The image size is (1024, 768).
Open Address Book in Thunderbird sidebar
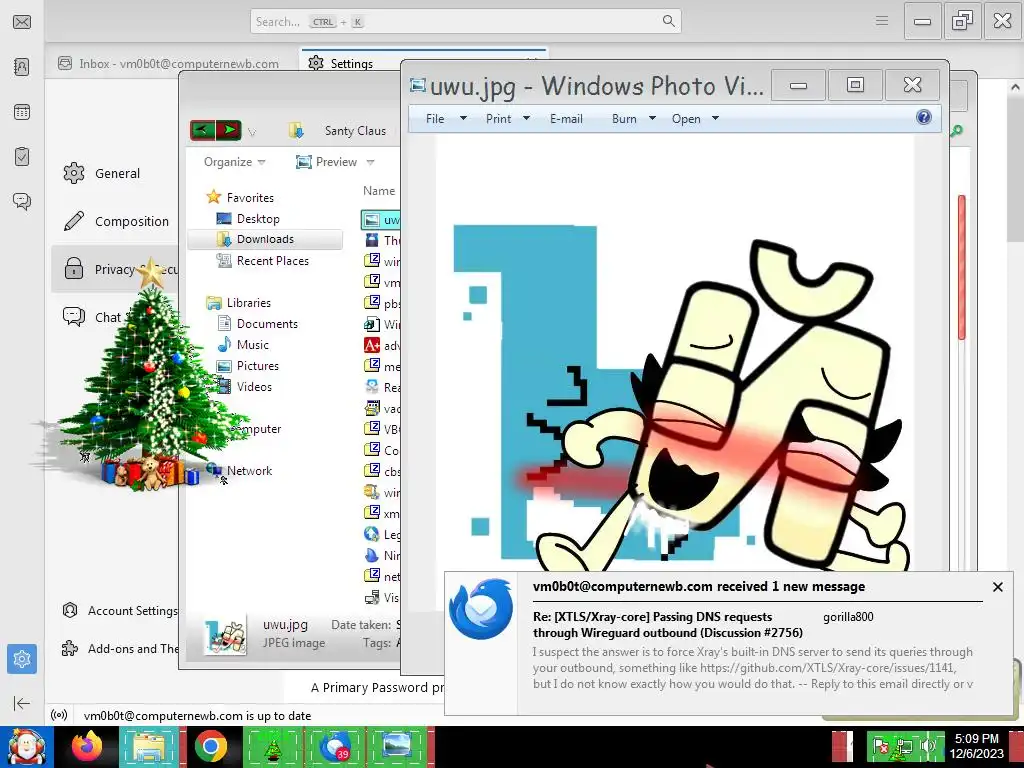click(x=22, y=67)
